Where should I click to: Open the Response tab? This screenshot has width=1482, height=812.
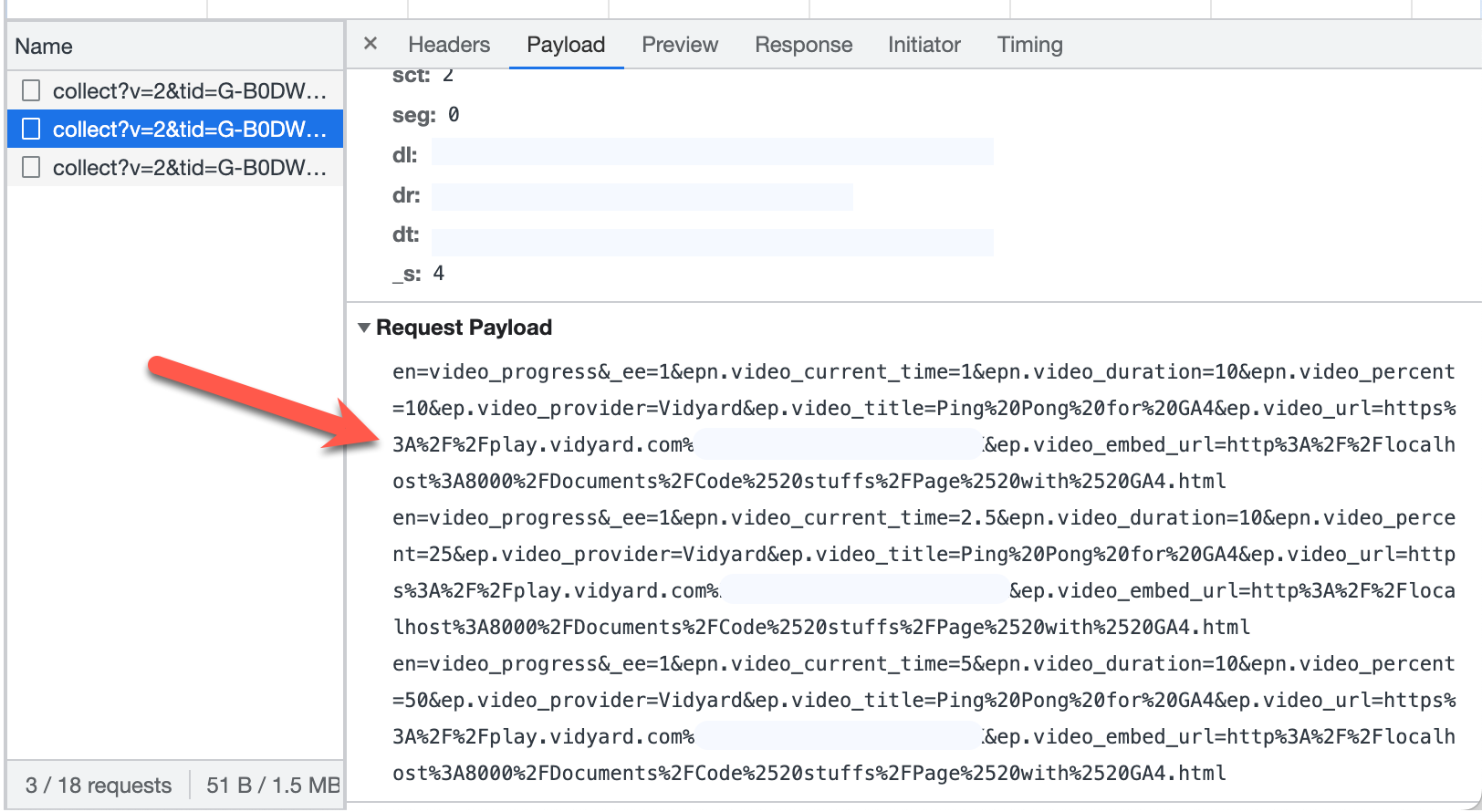point(803,45)
